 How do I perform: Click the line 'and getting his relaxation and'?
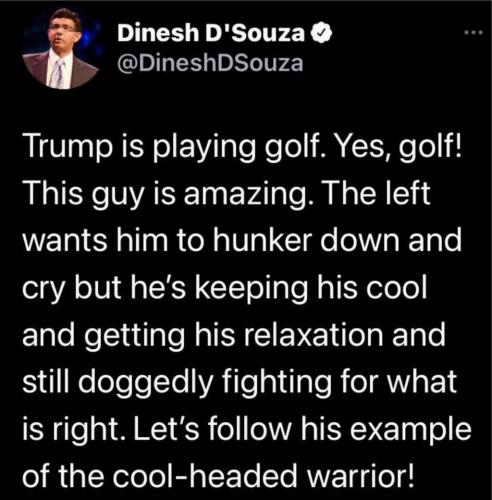pos(234,335)
